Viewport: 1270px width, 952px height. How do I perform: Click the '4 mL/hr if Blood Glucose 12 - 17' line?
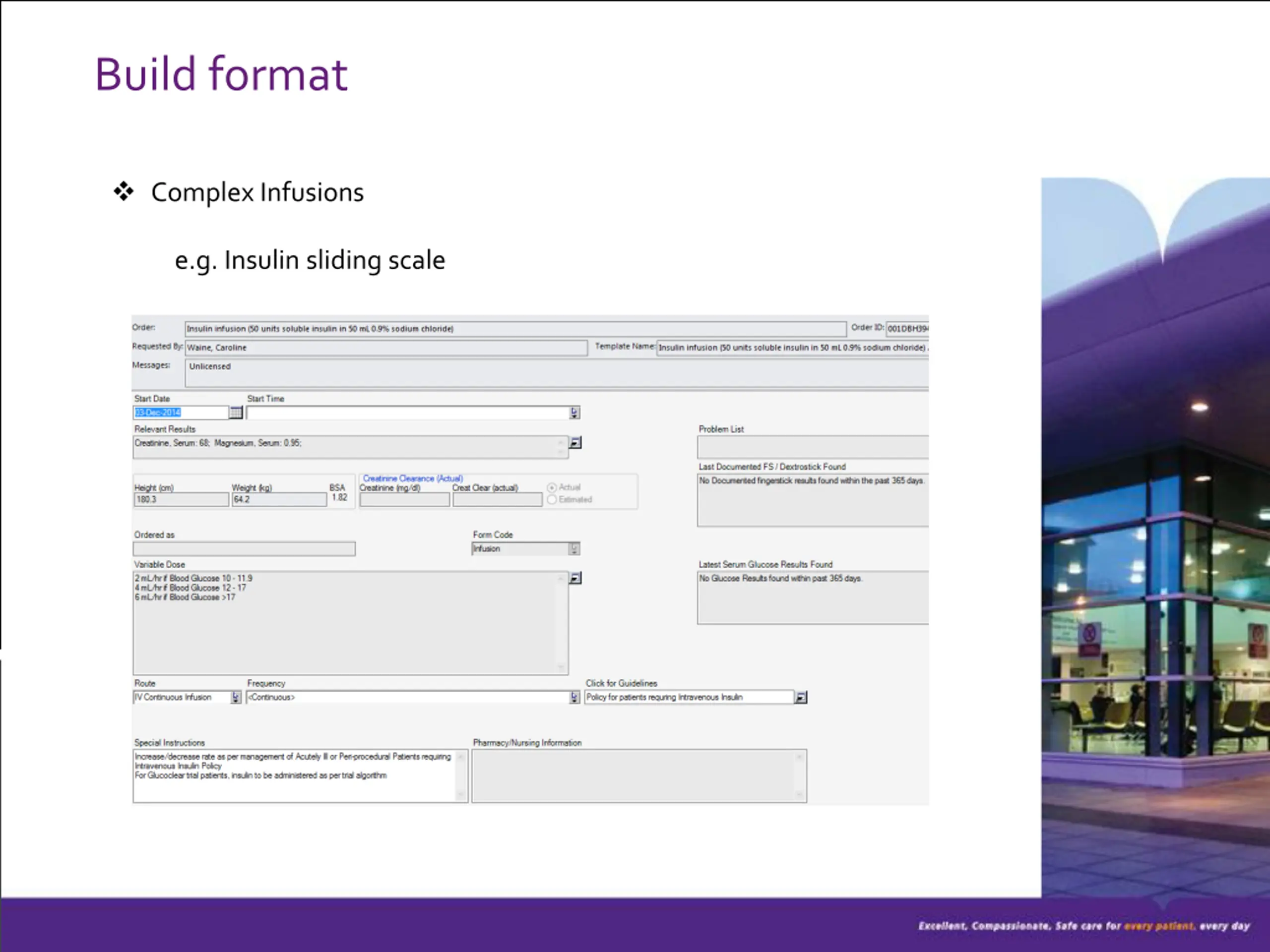[190, 588]
